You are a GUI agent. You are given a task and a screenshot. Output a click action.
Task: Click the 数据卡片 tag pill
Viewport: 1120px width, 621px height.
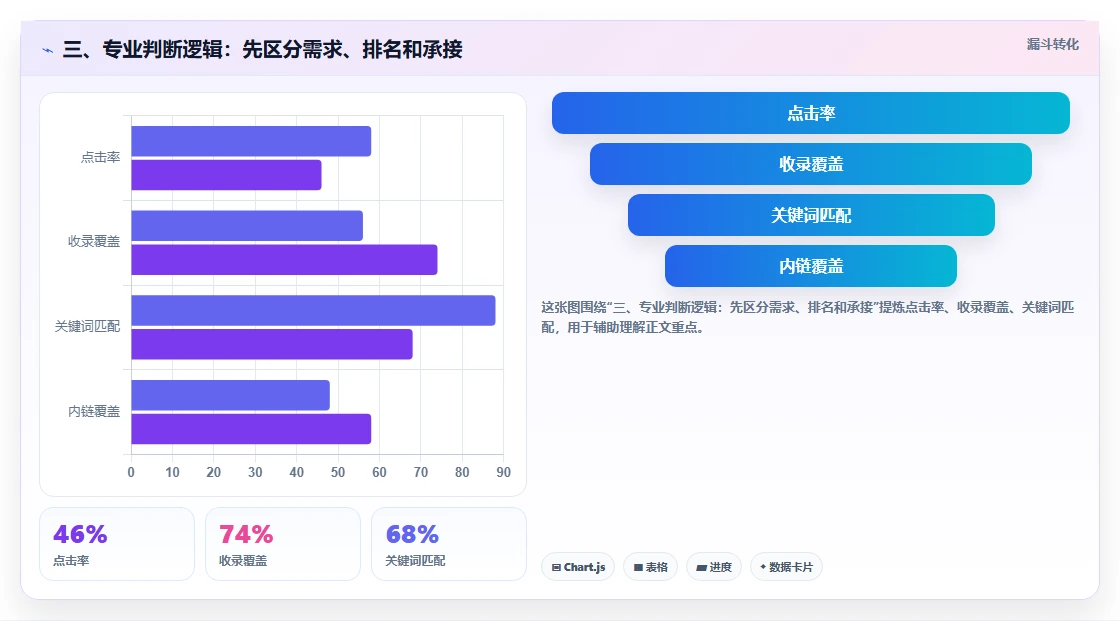(786, 567)
